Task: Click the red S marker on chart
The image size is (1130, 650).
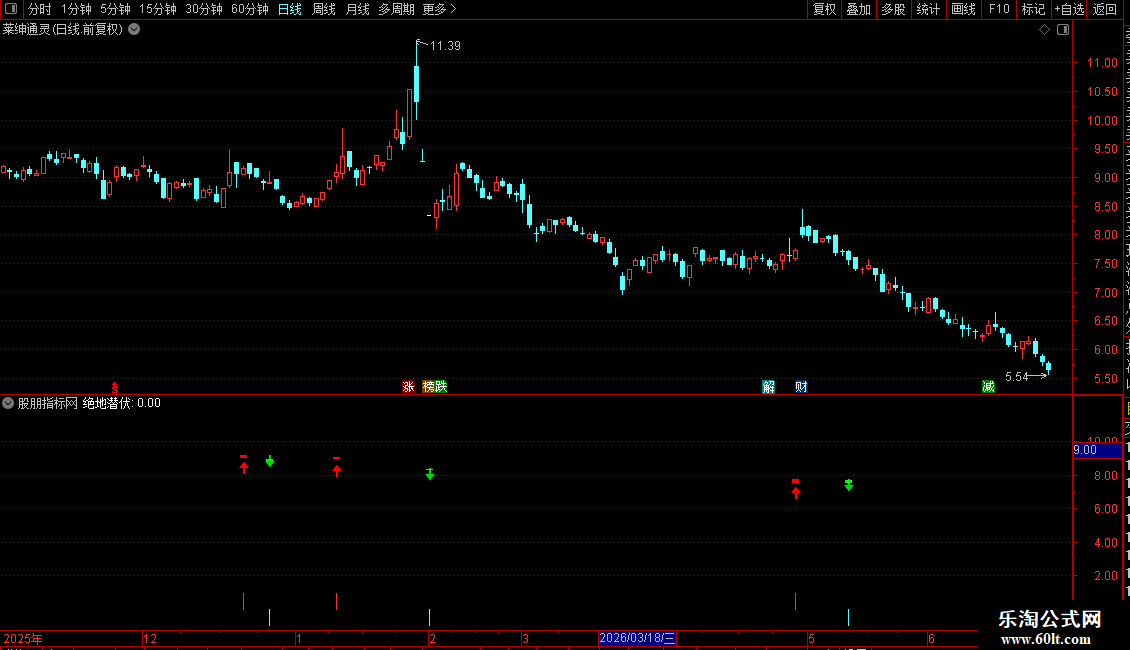Action: [x=115, y=388]
